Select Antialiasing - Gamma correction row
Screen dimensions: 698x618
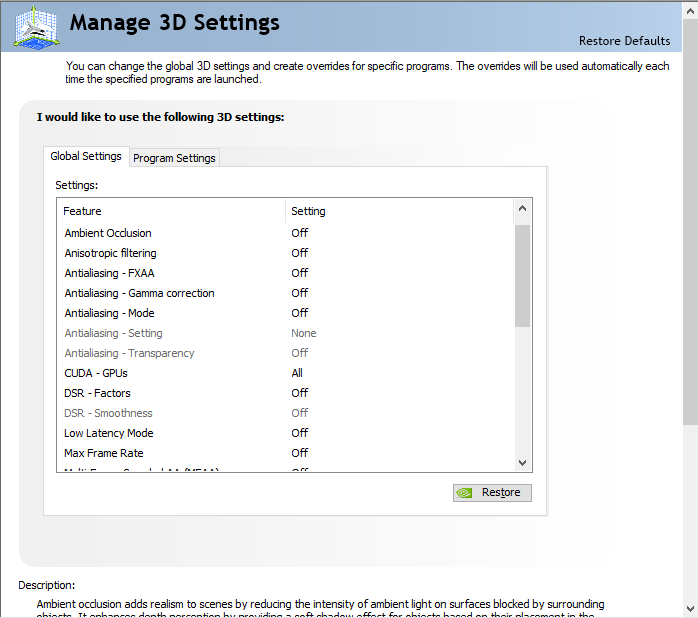click(285, 293)
